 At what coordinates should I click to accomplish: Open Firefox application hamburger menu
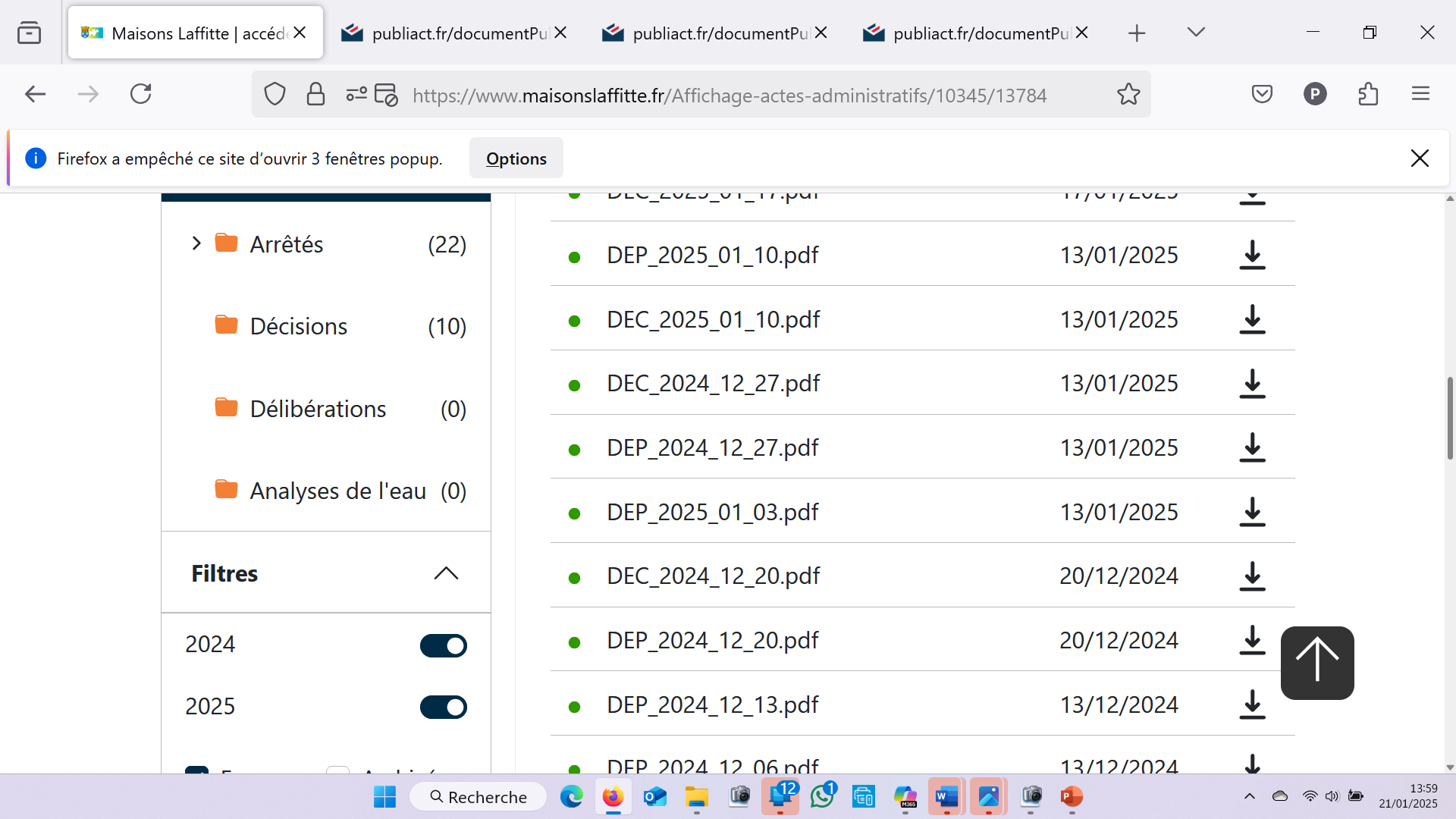(x=1420, y=95)
